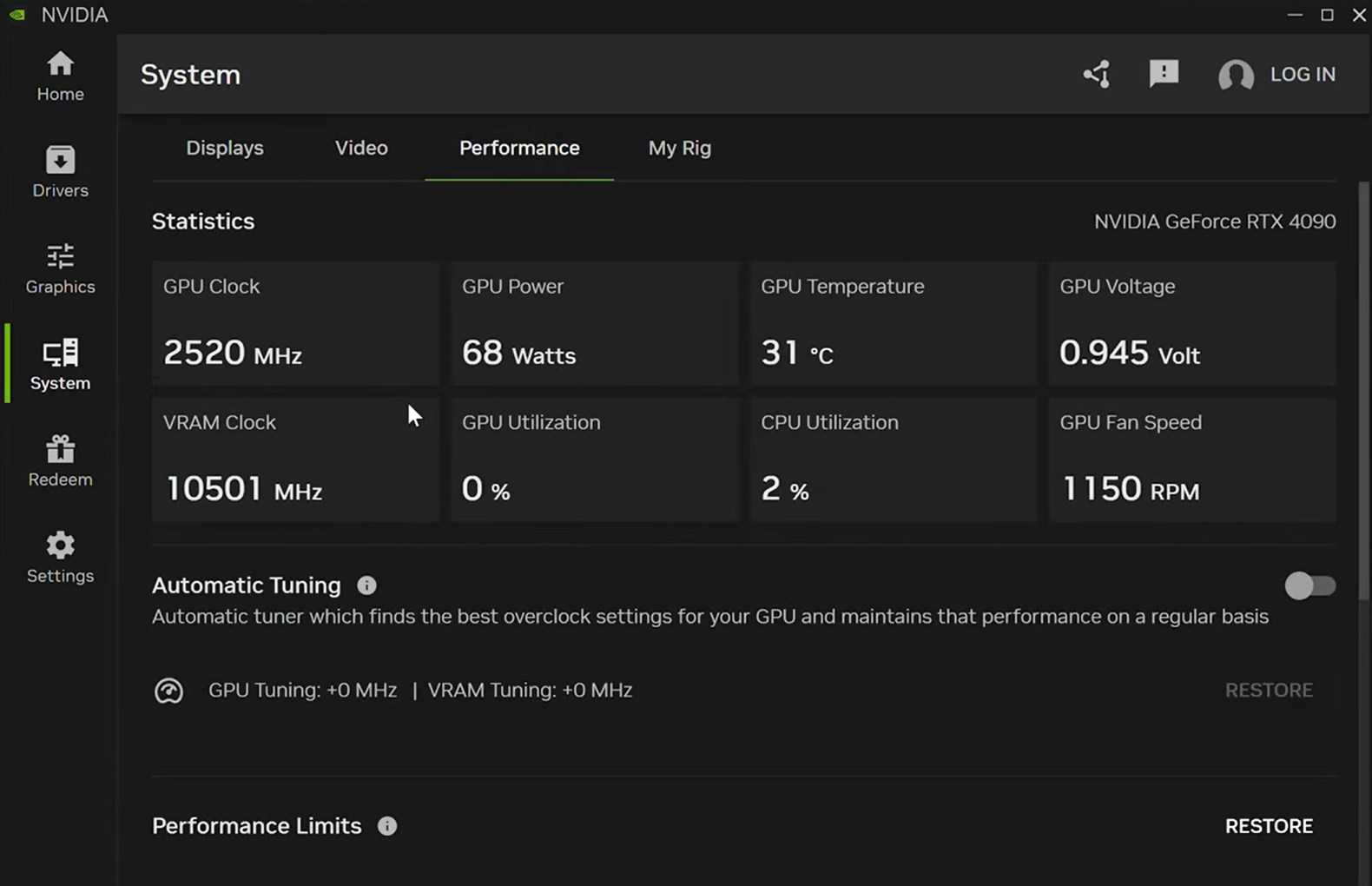Click the Automatic Tuning heading
The width and height of the screenshot is (1372, 886).
point(247,585)
